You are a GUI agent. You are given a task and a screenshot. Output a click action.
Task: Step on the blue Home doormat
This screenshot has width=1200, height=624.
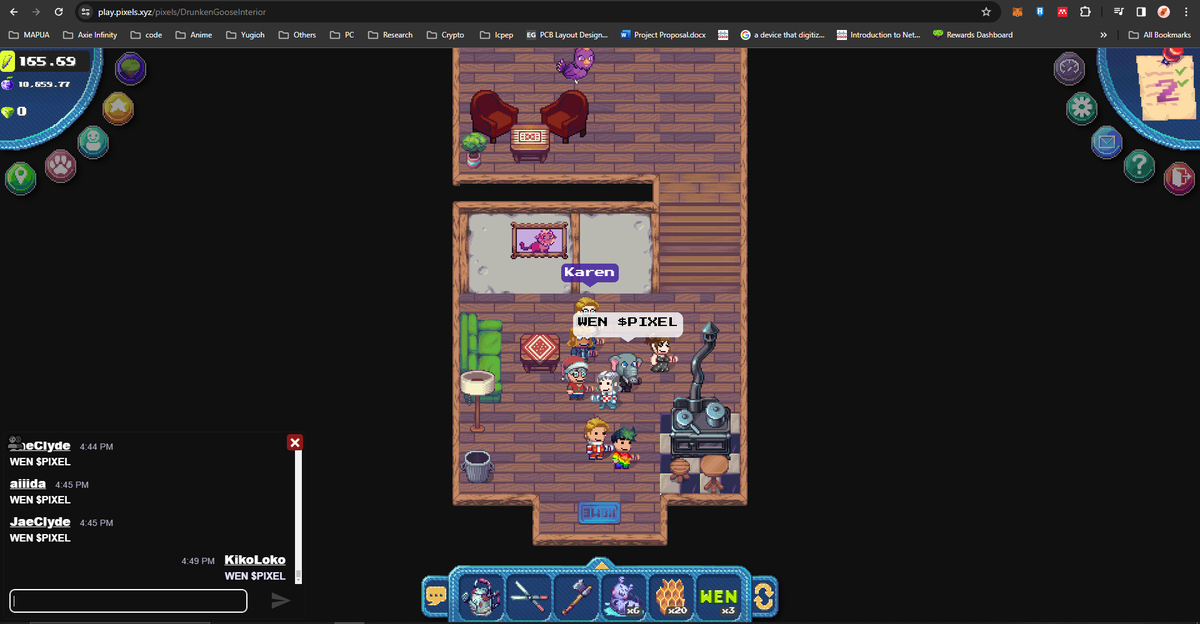coord(599,513)
